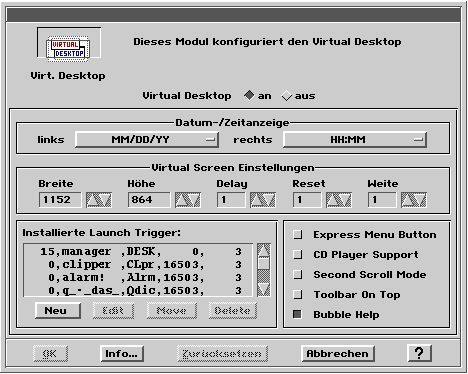Viewport: 468px width, 374px height.
Task: Click the dark window title bar
Action: pos(234,15)
